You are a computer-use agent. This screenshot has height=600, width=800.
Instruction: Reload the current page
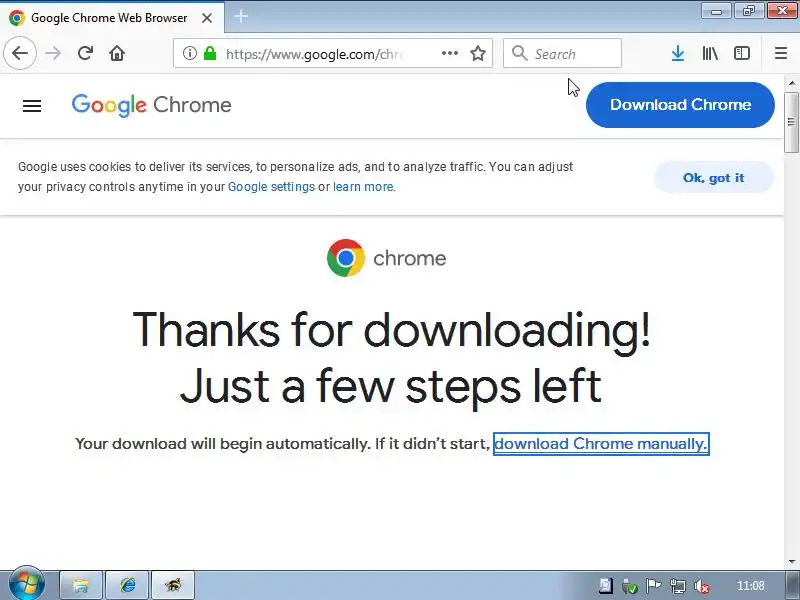(x=85, y=53)
